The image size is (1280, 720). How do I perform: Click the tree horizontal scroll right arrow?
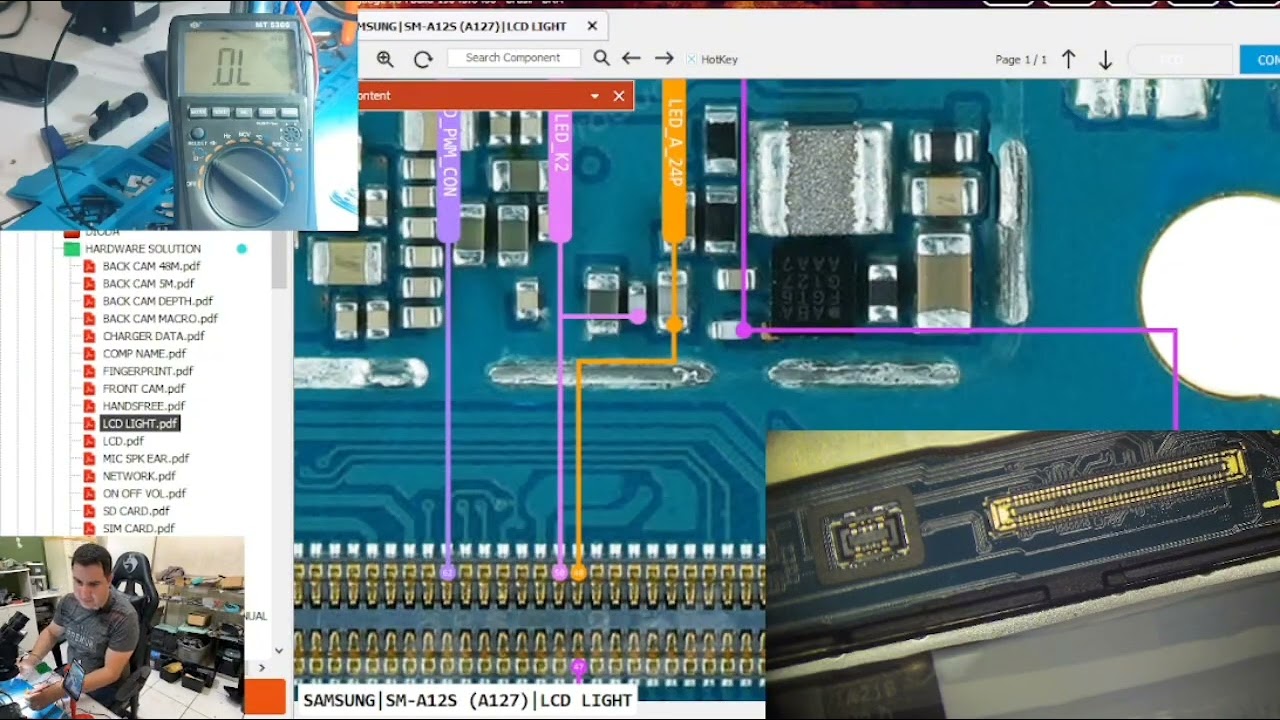(262, 667)
